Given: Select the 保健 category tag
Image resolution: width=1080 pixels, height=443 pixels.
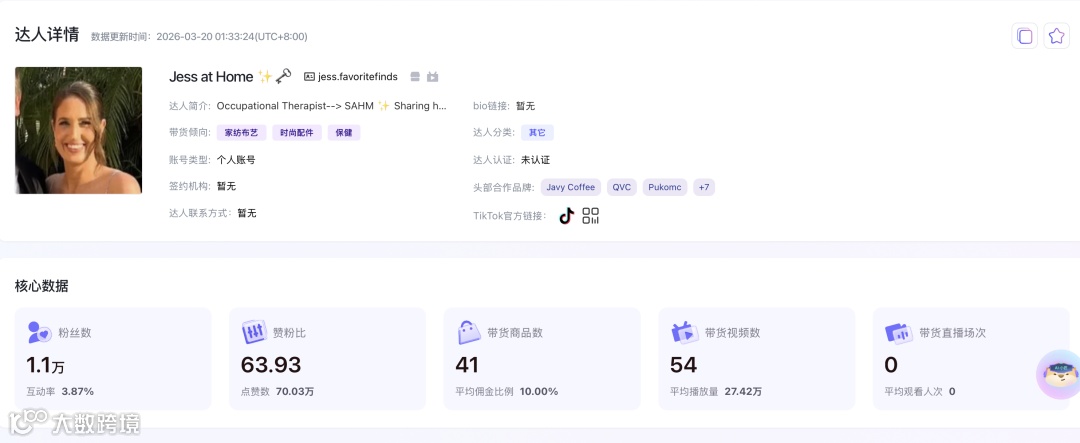Looking at the screenshot, I should [344, 133].
